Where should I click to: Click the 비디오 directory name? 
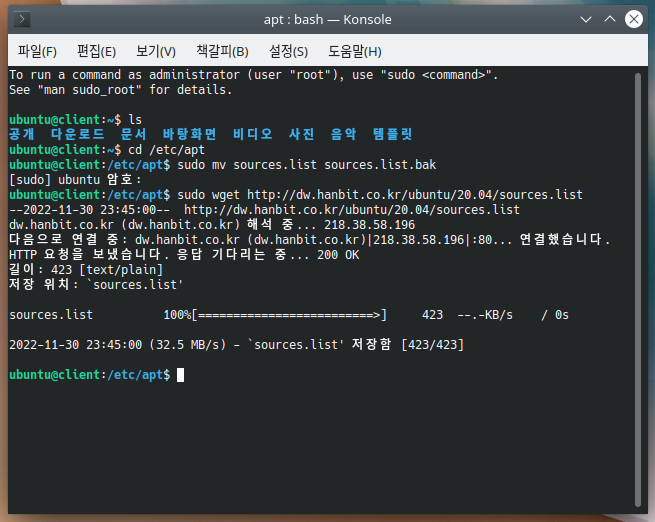coord(252,134)
